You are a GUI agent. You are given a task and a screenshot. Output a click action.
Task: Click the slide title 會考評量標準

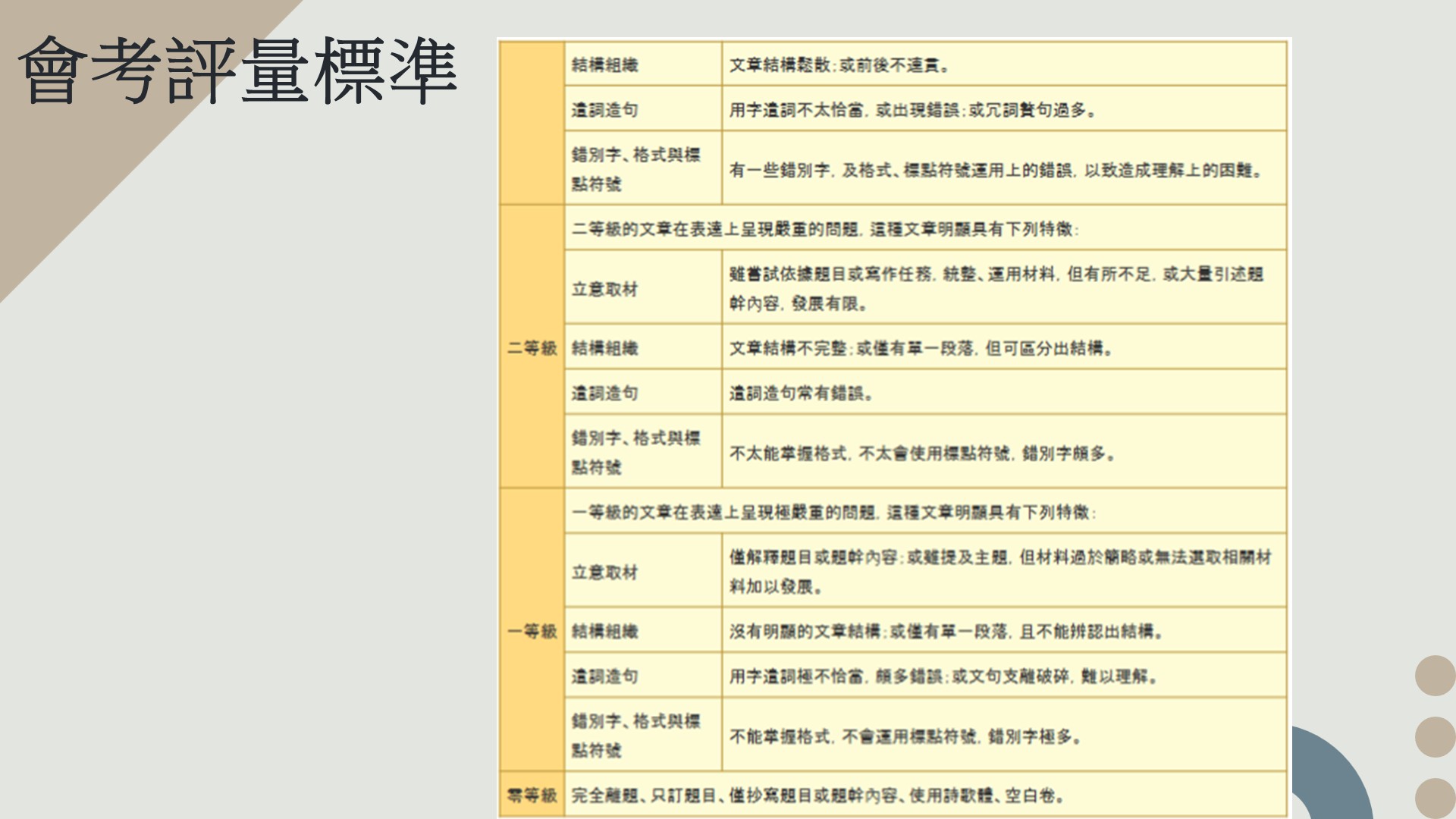(237, 70)
